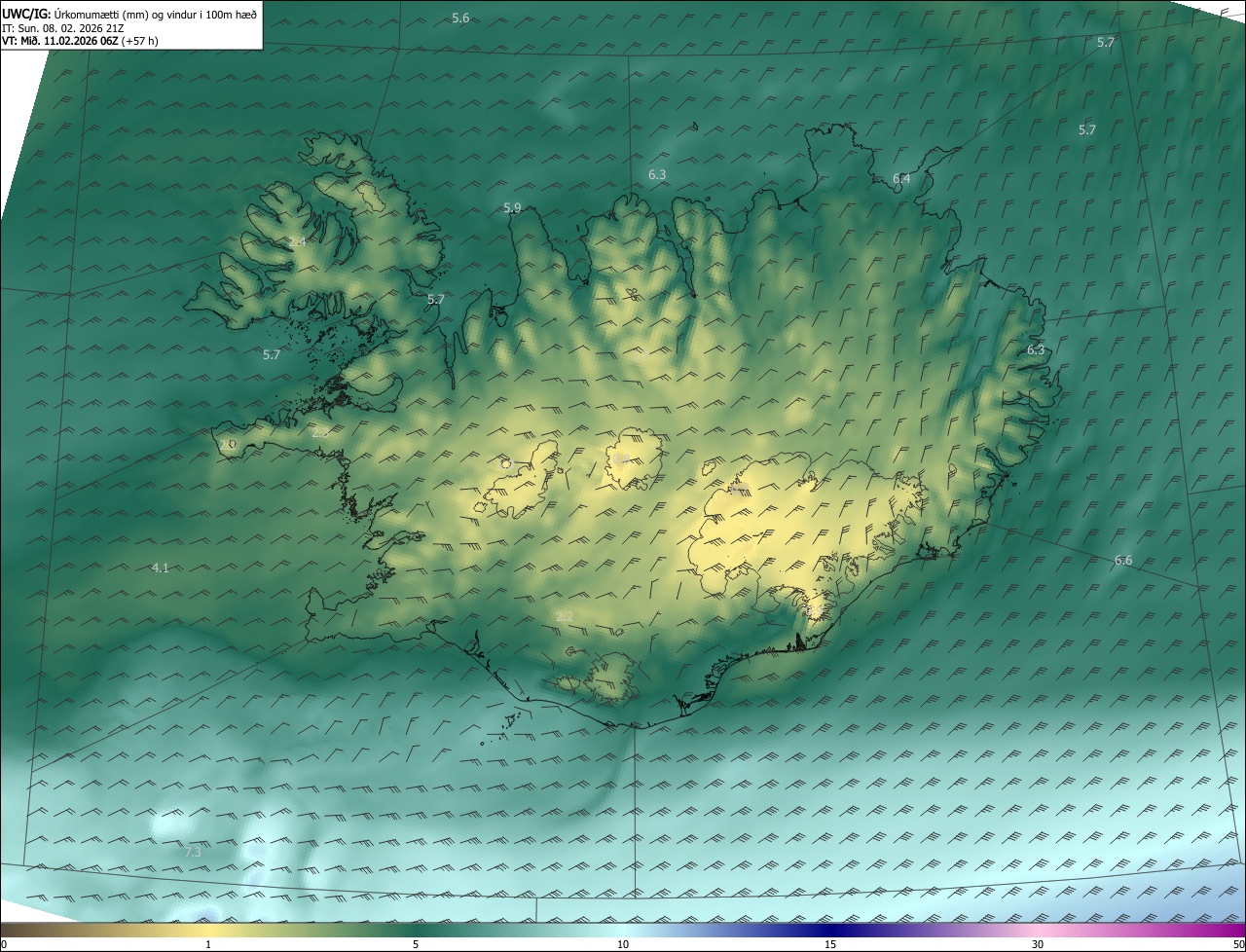Click the '50' label on the color scale
The height and width of the screenshot is (952, 1246).
(x=1237, y=944)
